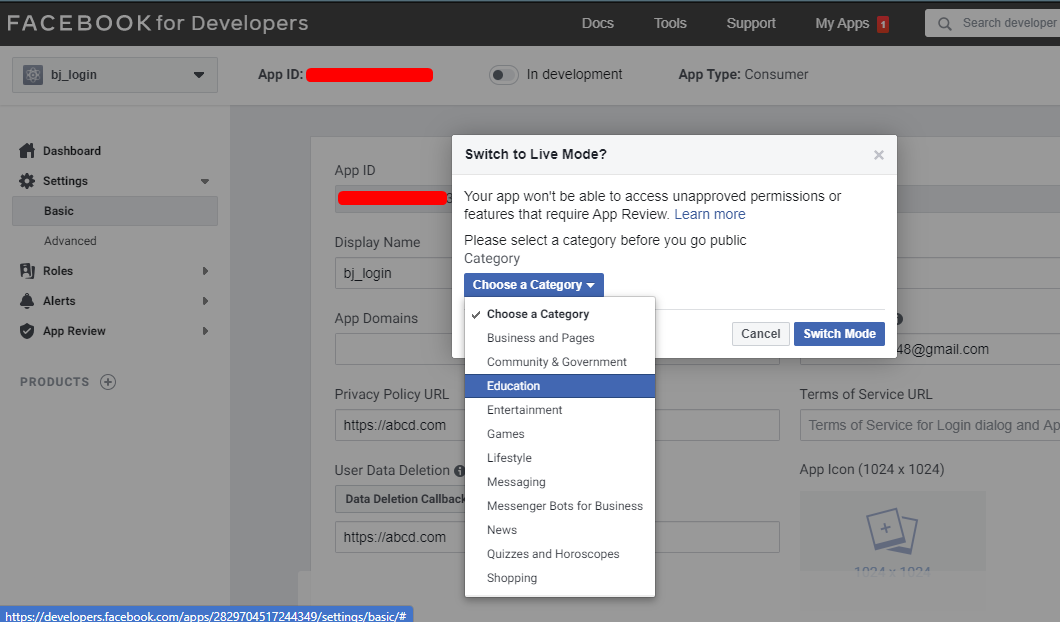Open the Choose a Category dropdown
Screen dimensions: 1060x622
click(533, 284)
